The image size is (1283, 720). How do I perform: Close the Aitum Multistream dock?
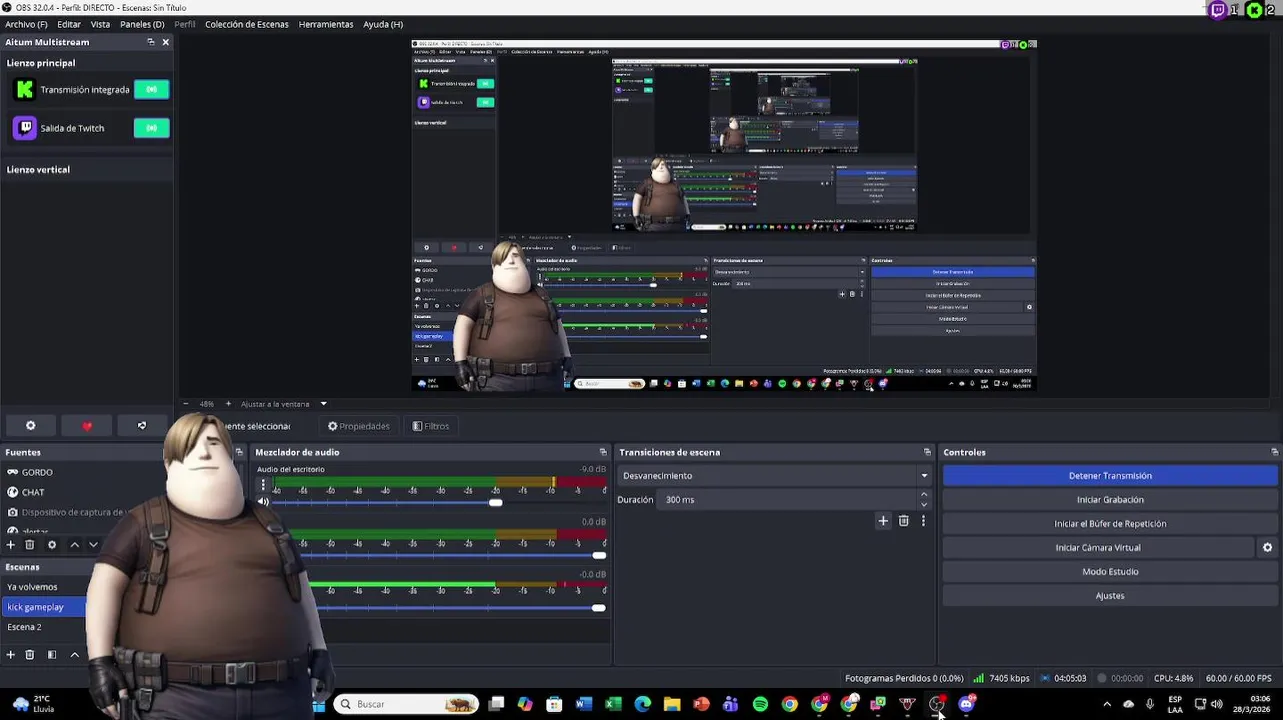coord(166,42)
